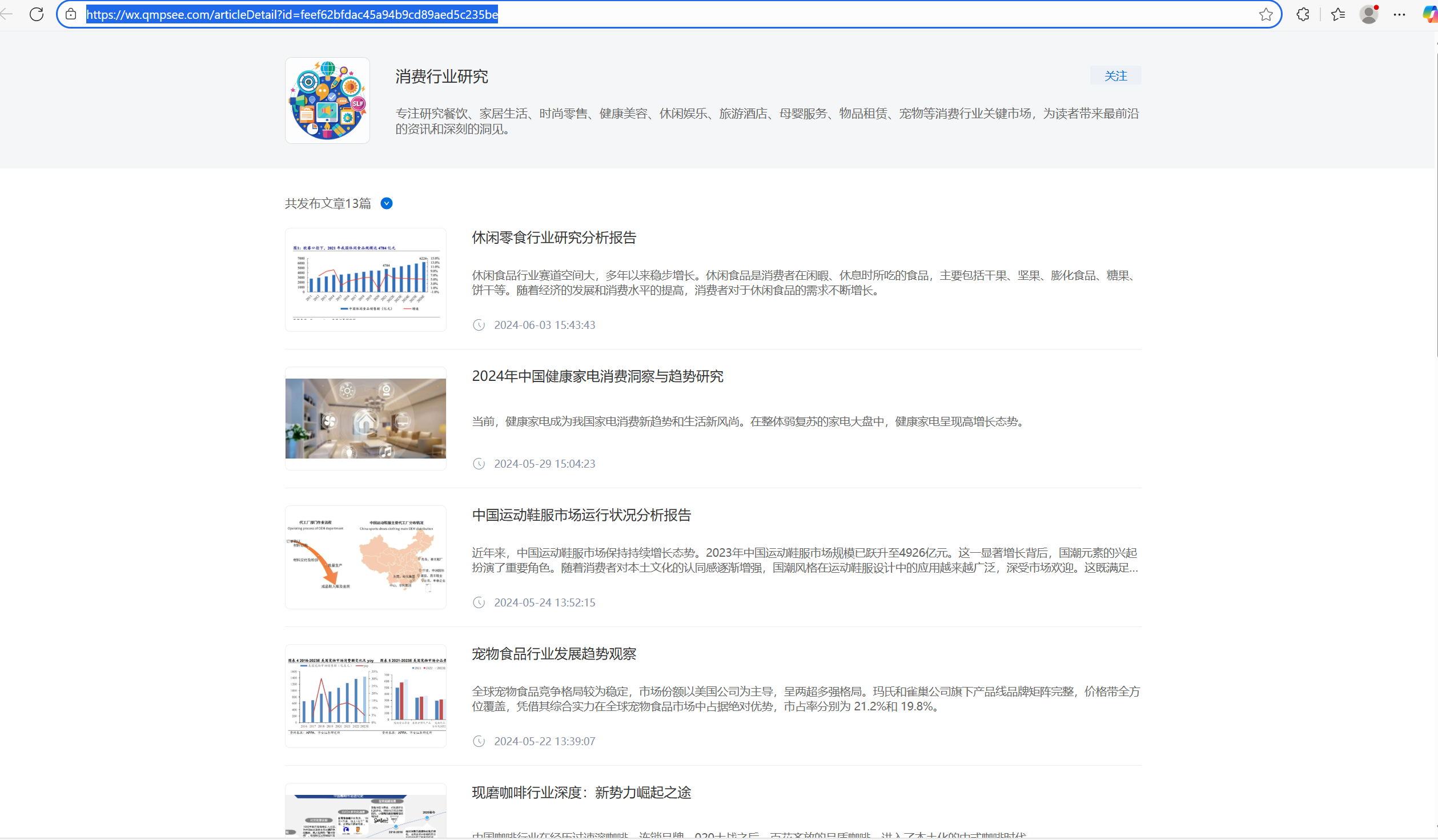Open the favorites list icon

pyautogui.click(x=1337, y=14)
